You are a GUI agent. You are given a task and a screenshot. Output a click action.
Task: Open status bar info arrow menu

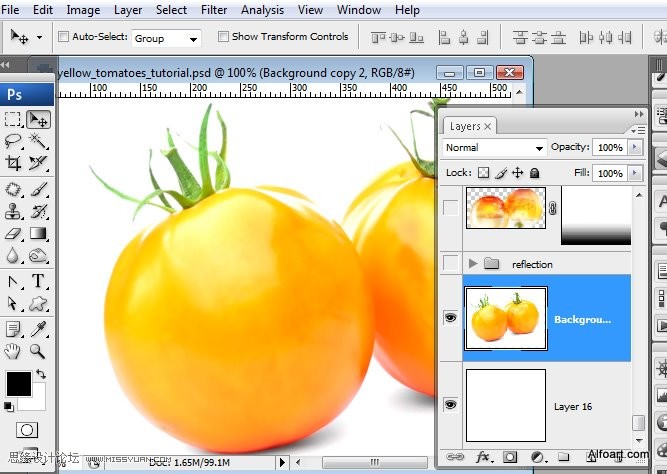tap(282, 462)
